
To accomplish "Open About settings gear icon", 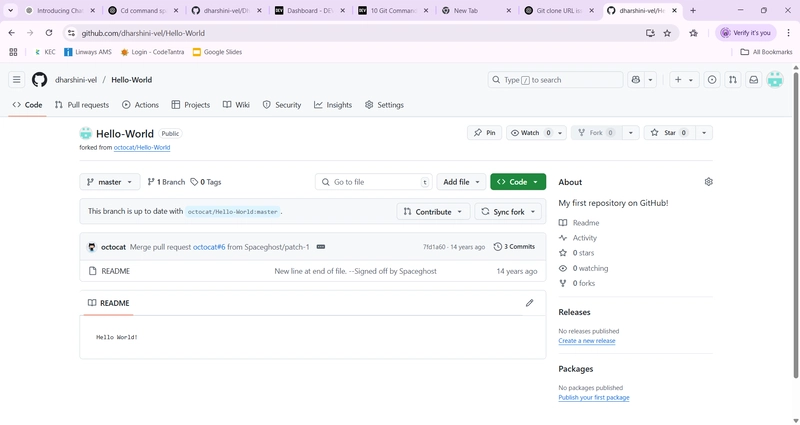I will pyautogui.click(x=708, y=182).
